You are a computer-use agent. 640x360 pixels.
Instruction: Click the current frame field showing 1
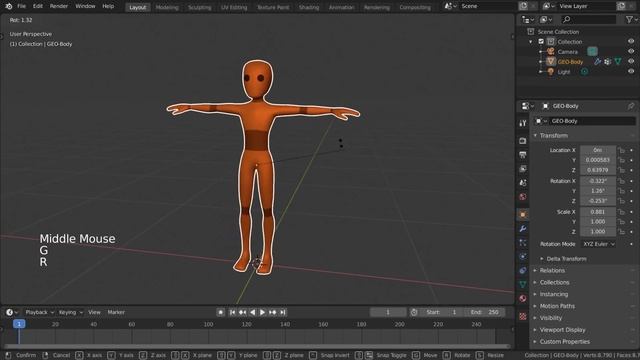(388, 312)
